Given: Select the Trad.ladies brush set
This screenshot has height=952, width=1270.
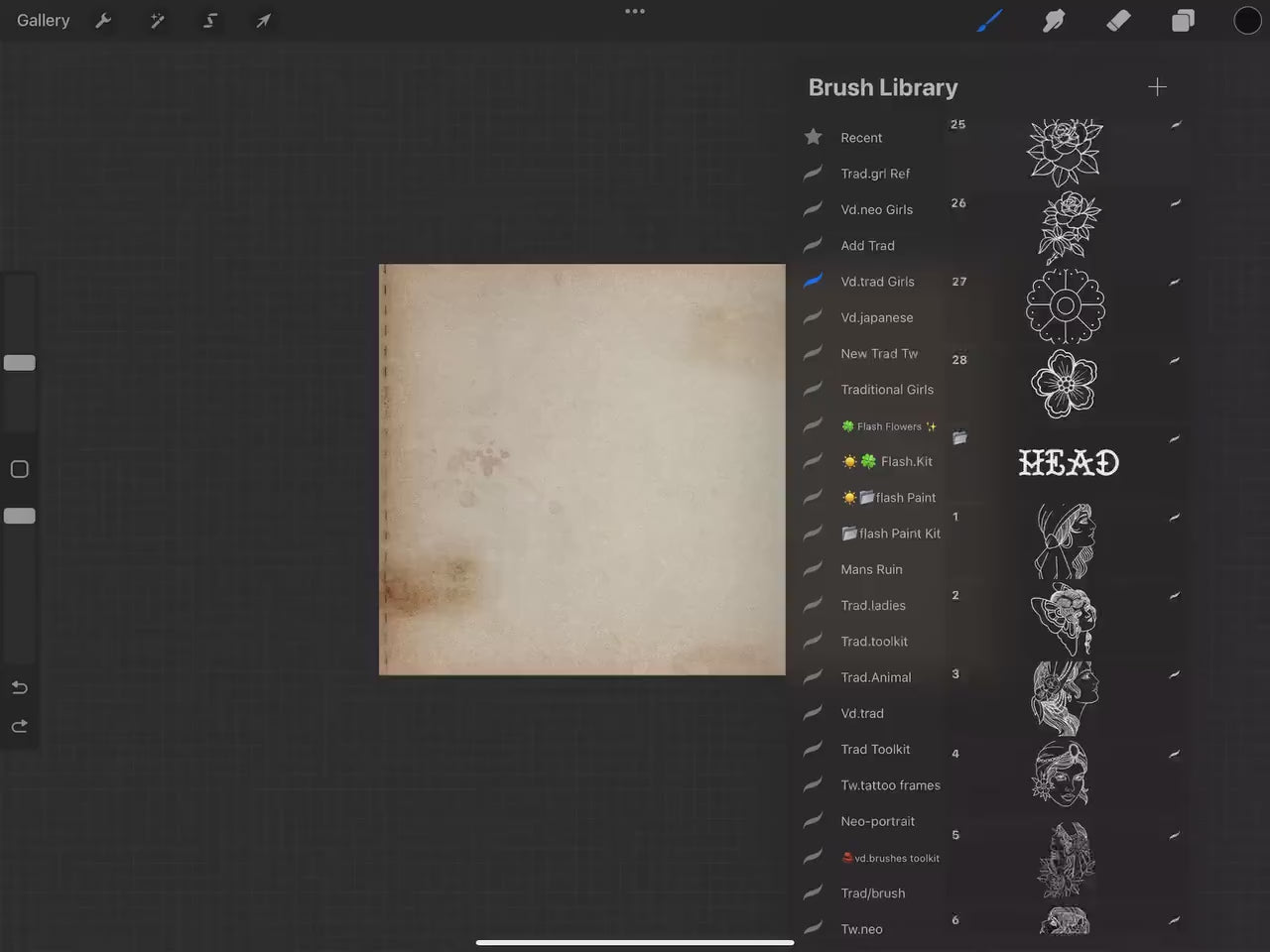Looking at the screenshot, I should click(871, 605).
